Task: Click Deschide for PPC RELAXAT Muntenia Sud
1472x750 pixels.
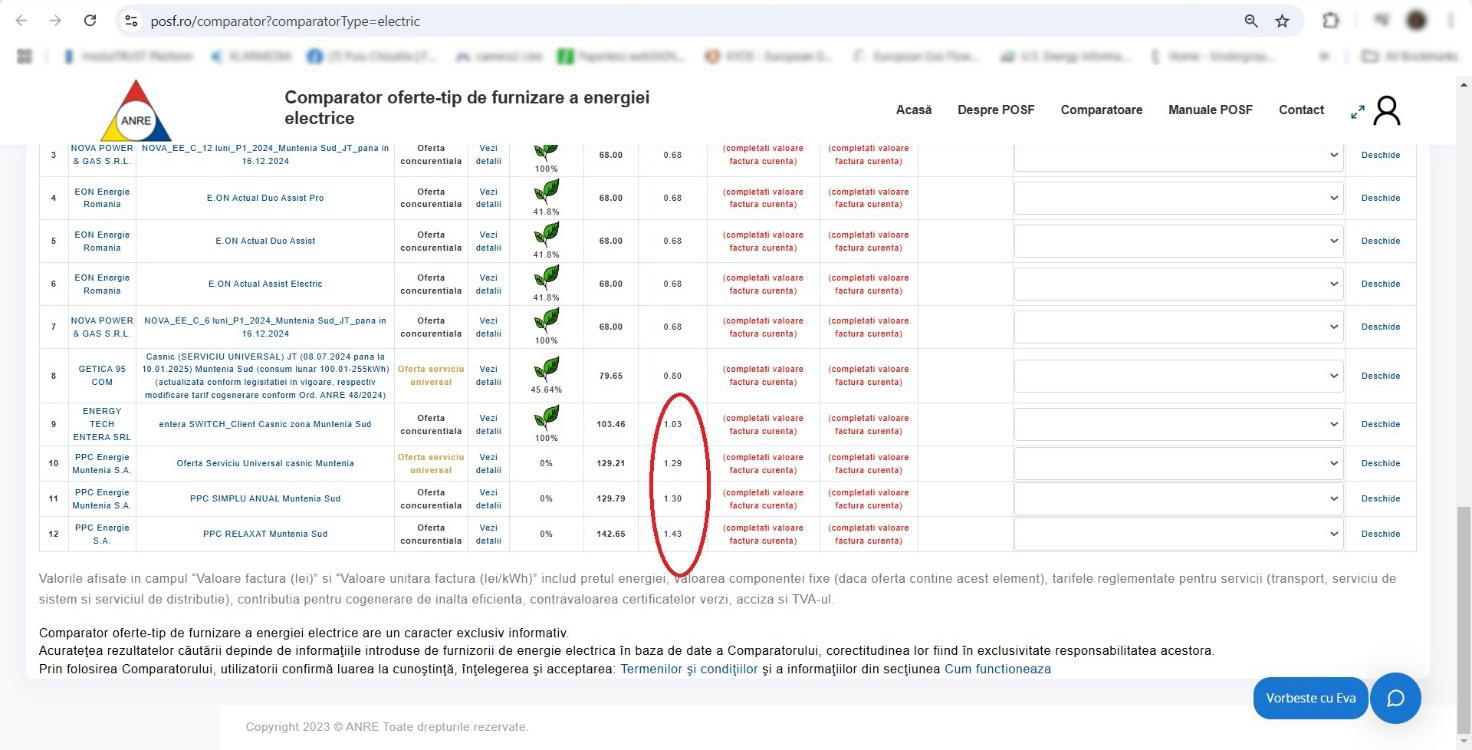Action: coord(1380,534)
